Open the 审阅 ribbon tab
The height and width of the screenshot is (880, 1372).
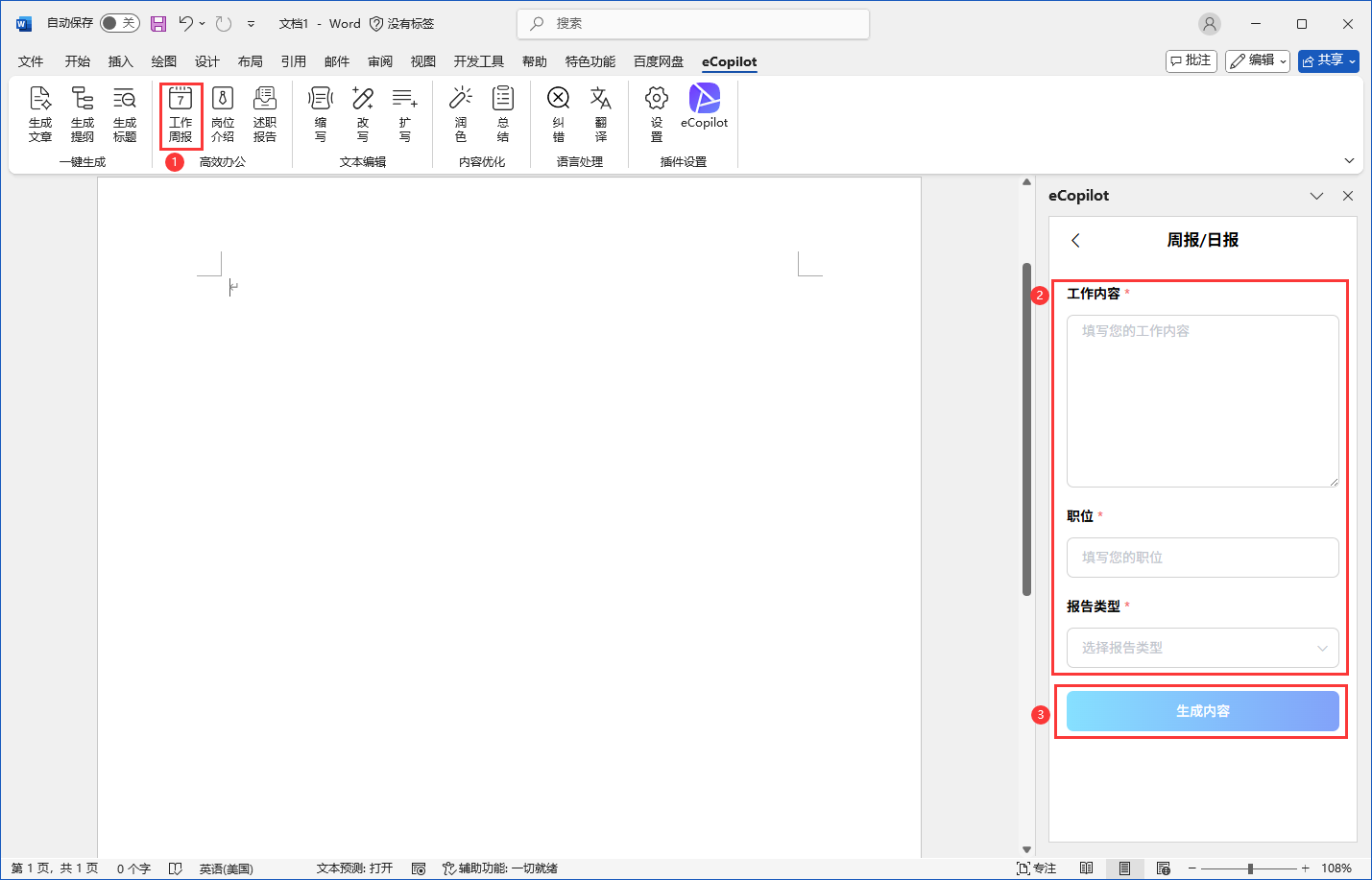(x=380, y=61)
